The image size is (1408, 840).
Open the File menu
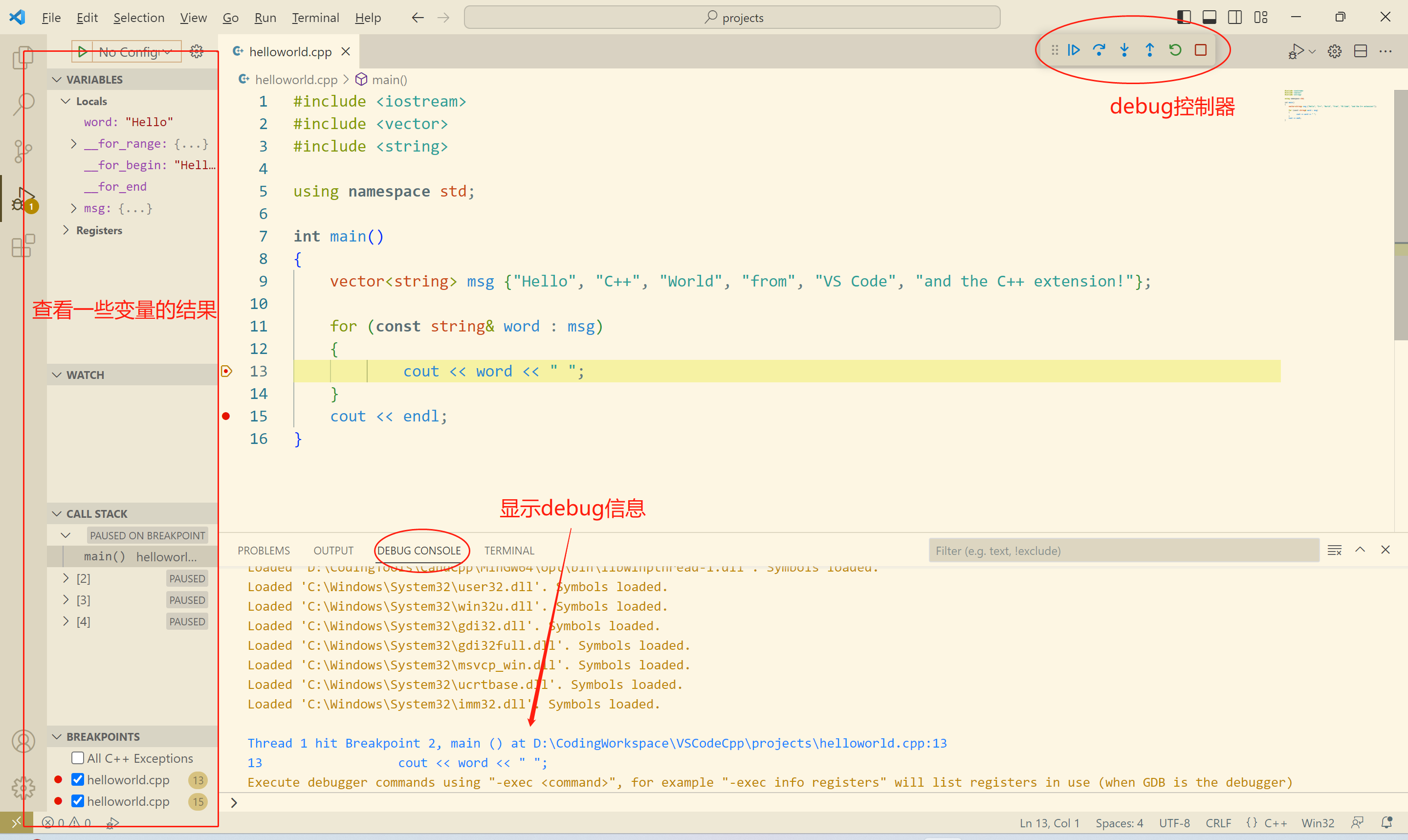point(51,18)
